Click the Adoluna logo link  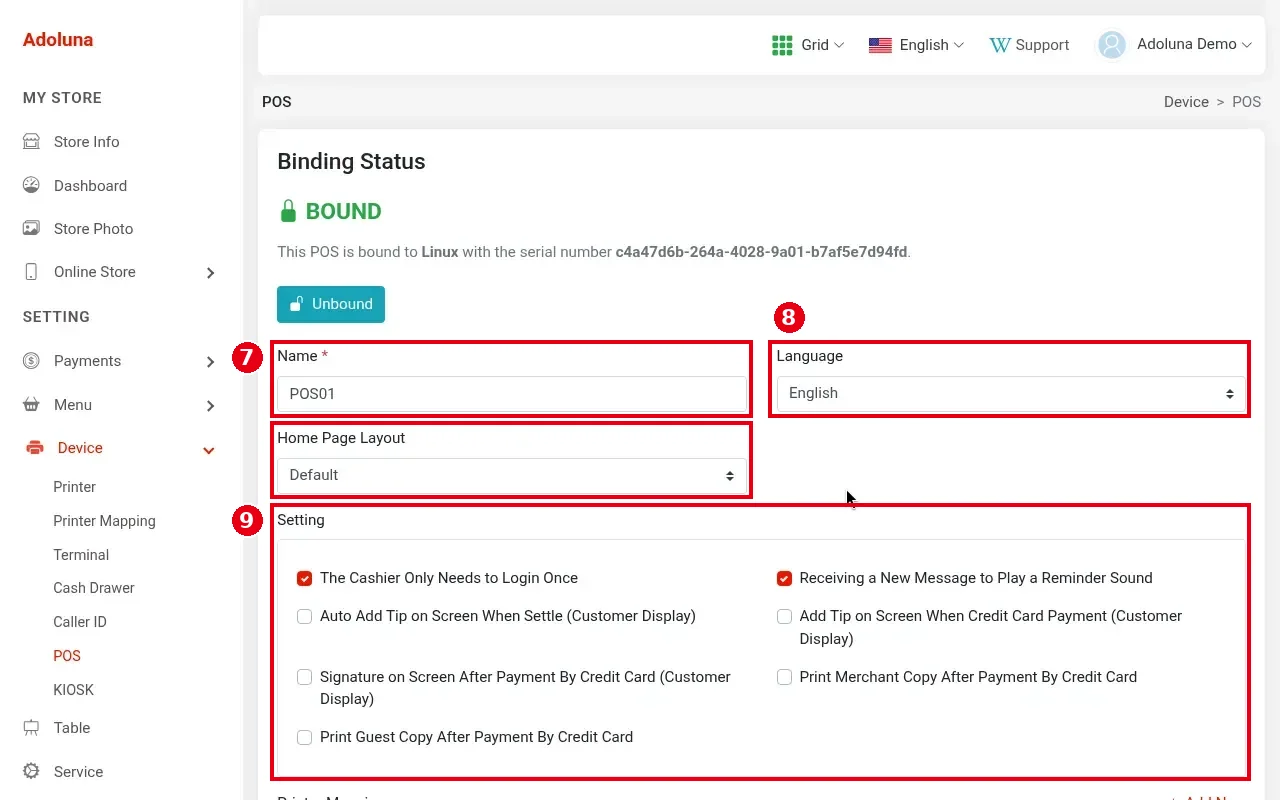pyautogui.click(x=58, y=40)
